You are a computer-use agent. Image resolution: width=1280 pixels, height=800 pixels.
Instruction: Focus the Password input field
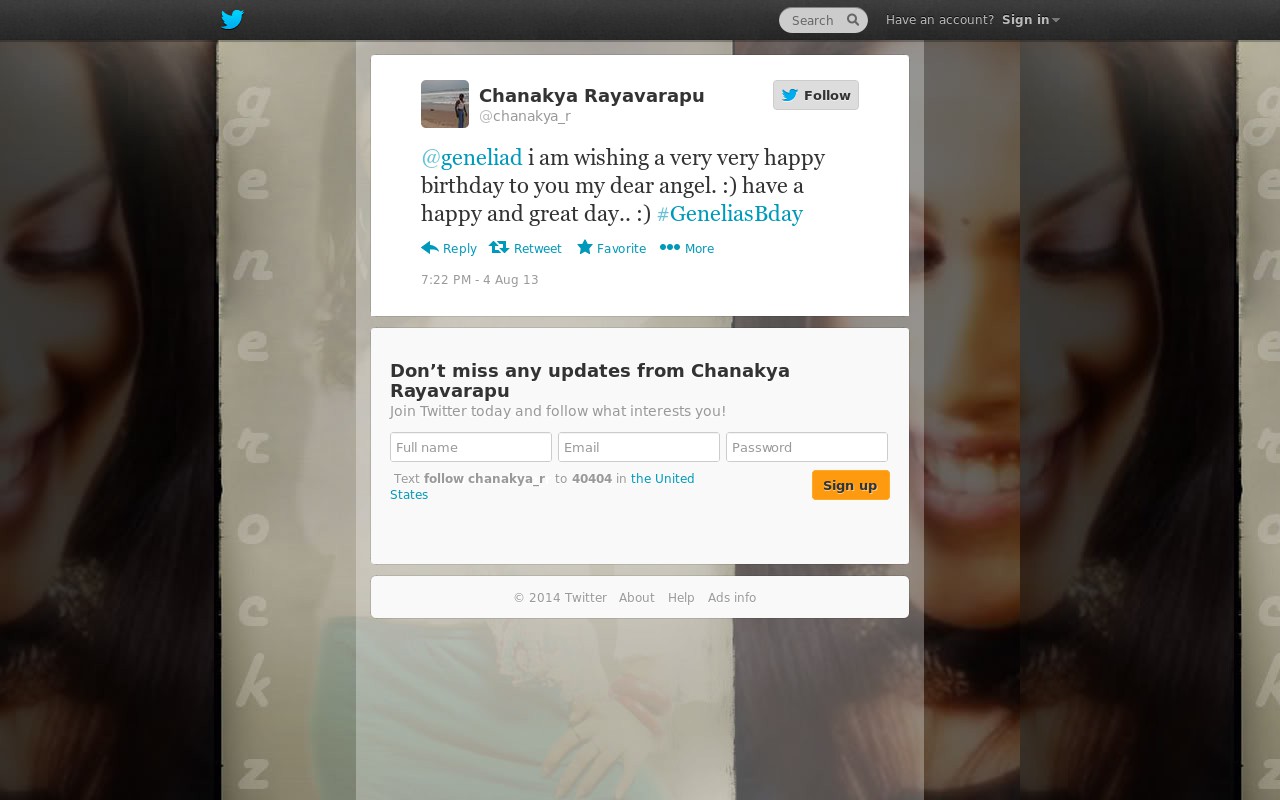(807, 447)
